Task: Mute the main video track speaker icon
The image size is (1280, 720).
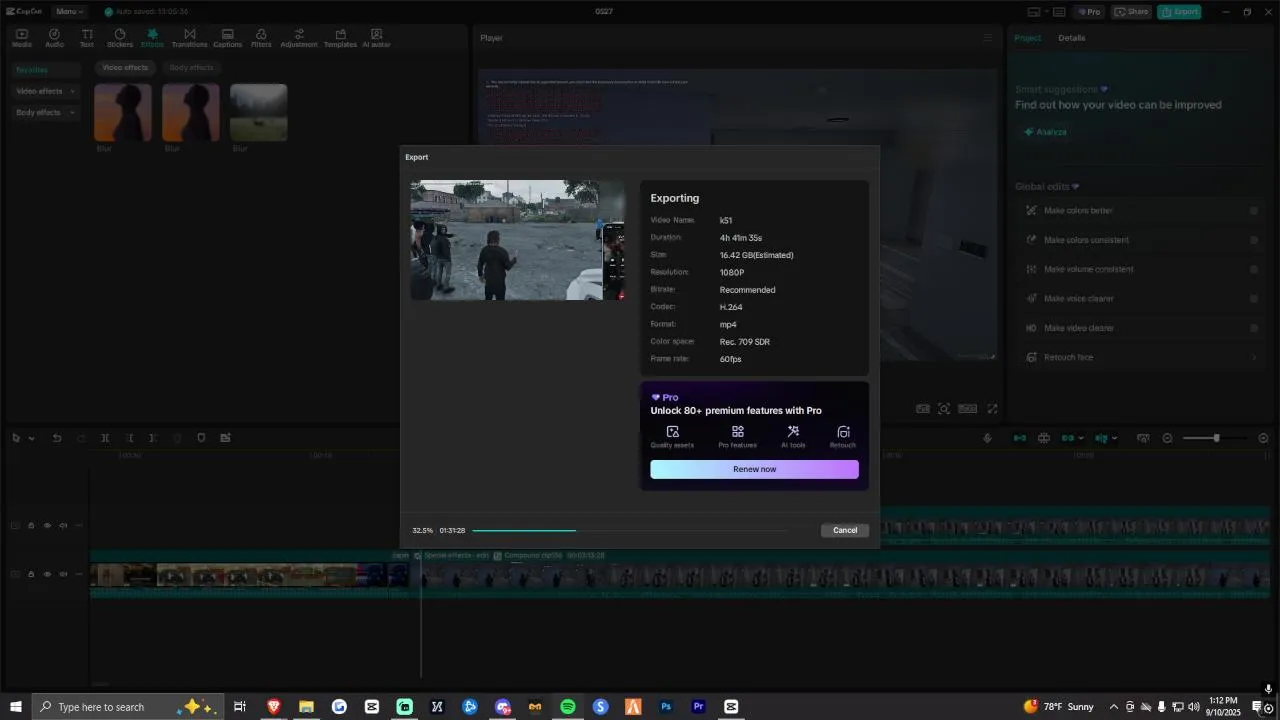Action: pyautogui.click(x=63, y=574)
